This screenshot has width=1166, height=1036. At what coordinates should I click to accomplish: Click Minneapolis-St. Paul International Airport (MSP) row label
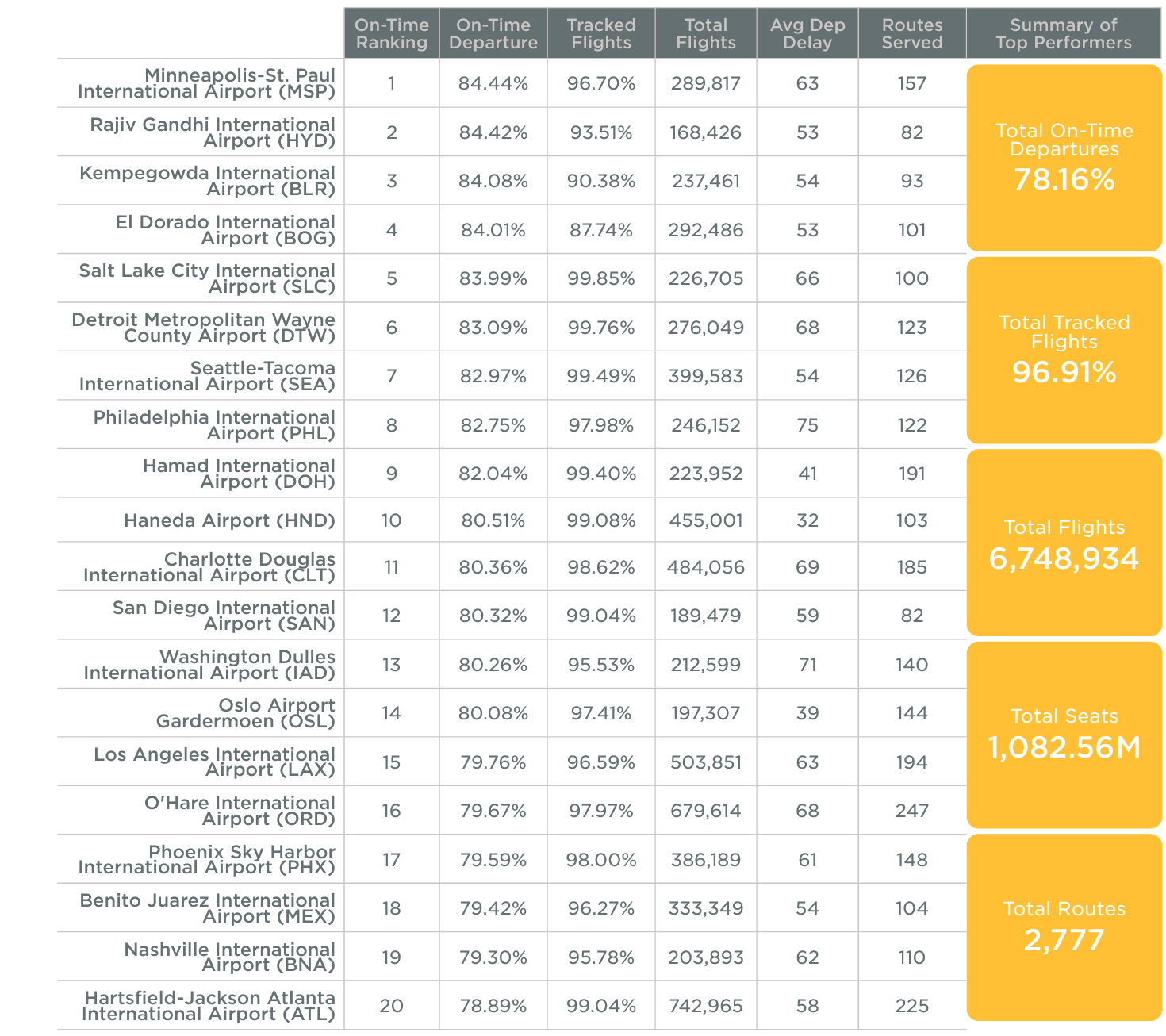pyautogui.click(x=206, y=83)
